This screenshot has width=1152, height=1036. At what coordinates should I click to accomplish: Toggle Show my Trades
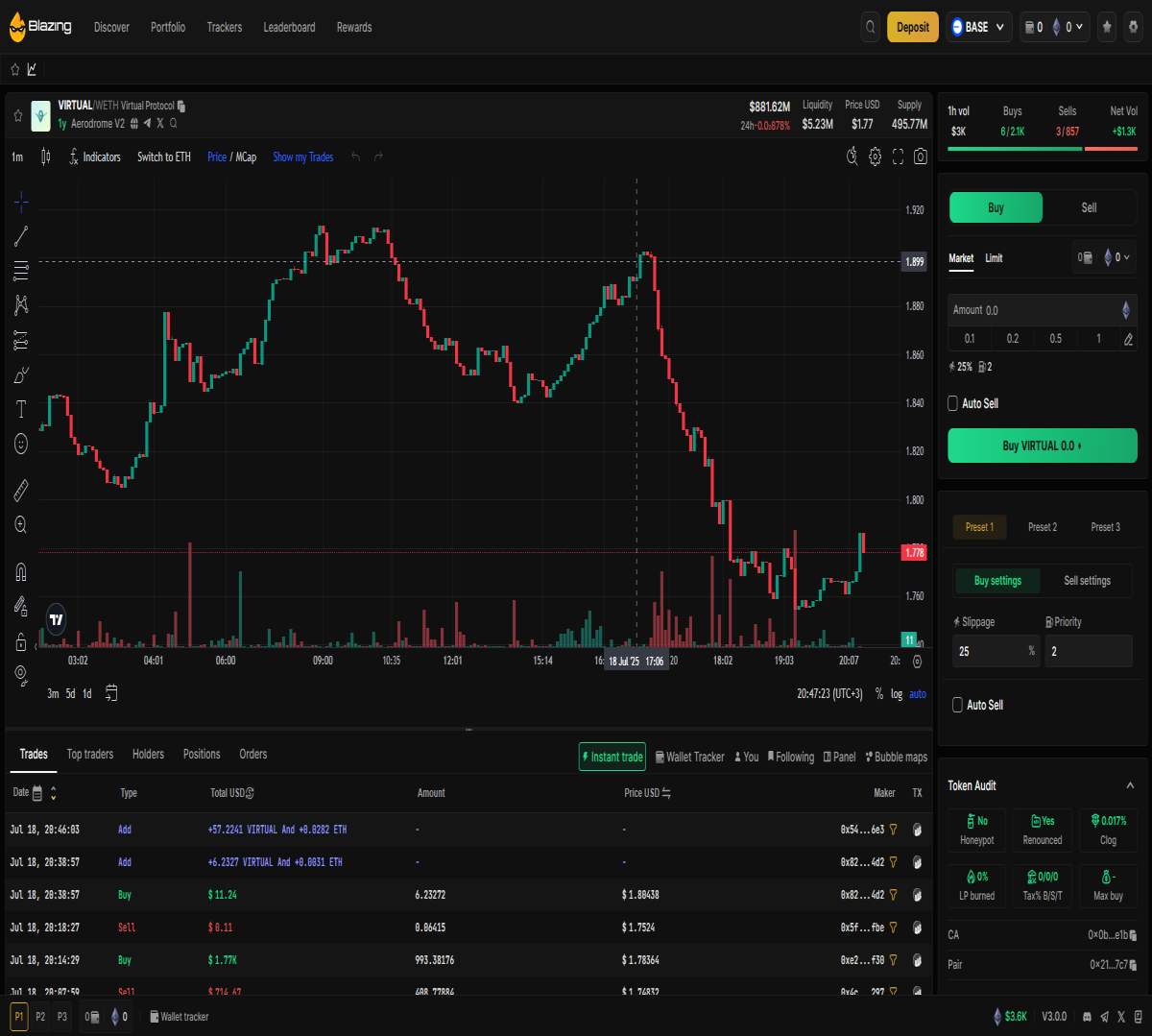(x=303, y=157)
